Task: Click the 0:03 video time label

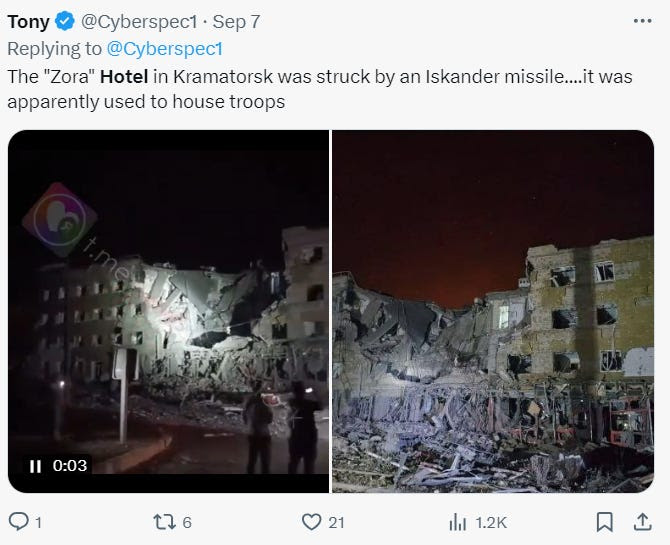Action: (x=70, y=465)
